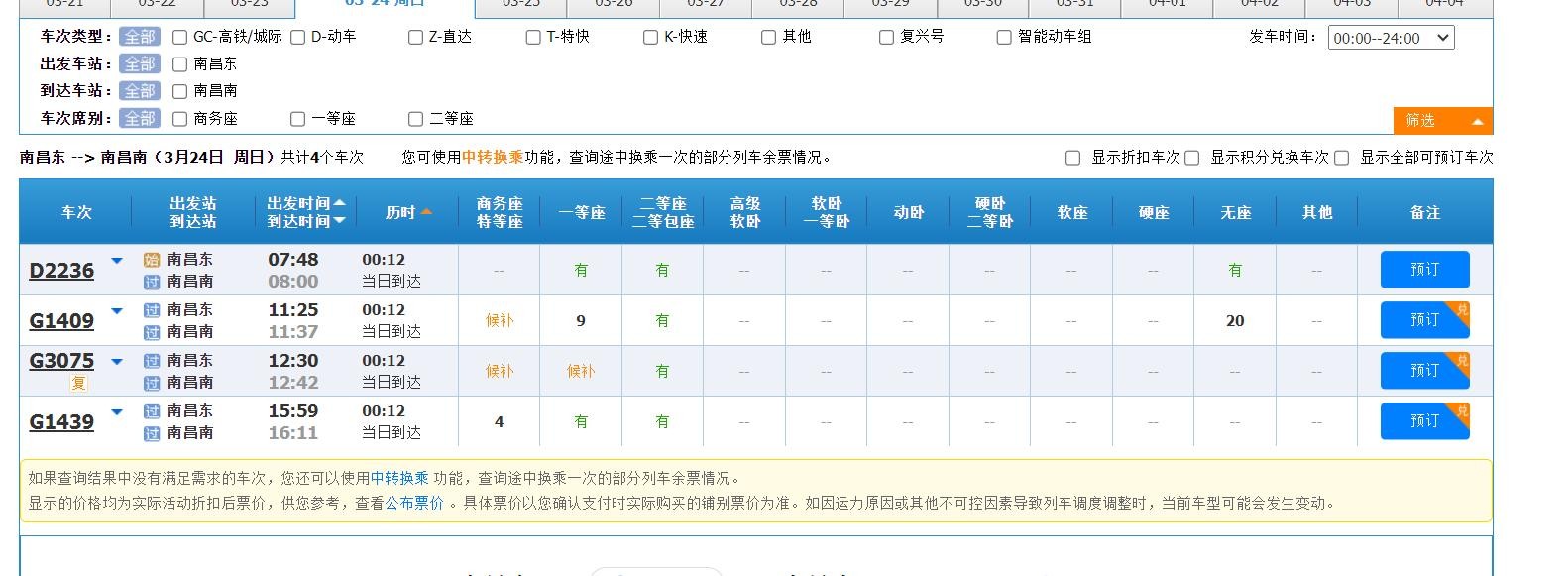Enable the 复兴号 filter checkbox
1568x576 pixels.
887,37
